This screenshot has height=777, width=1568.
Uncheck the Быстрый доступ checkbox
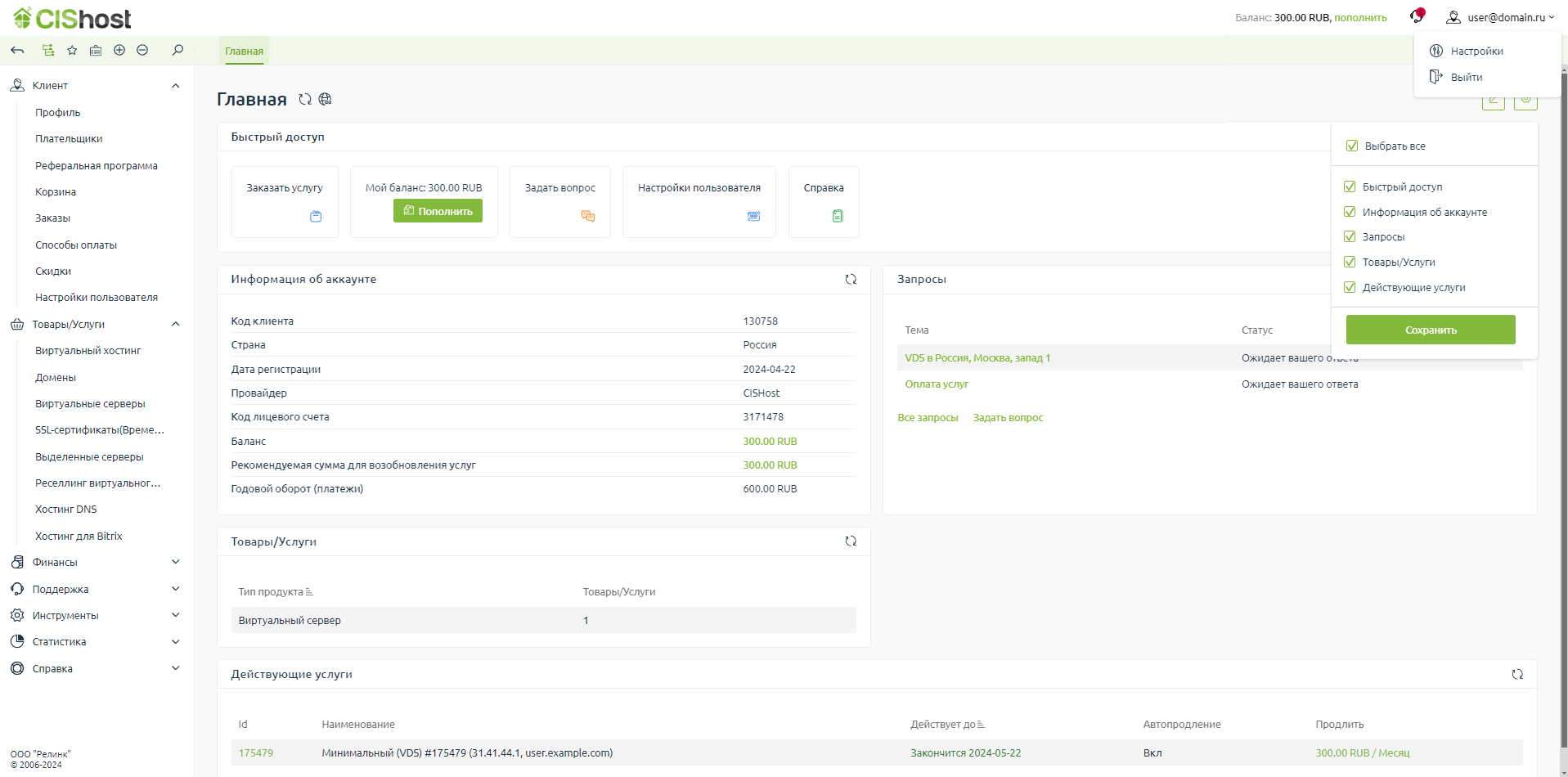coord(1350,187)
